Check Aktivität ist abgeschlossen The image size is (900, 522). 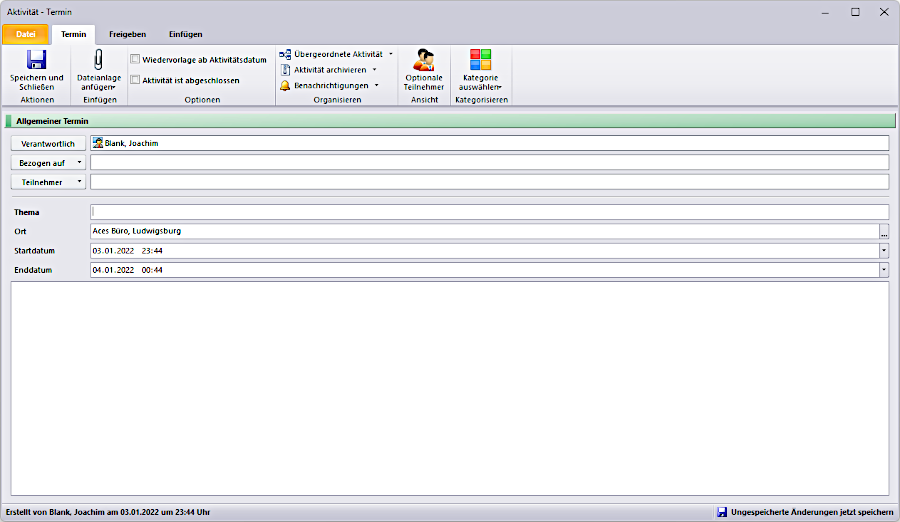[x=135, y=80]
